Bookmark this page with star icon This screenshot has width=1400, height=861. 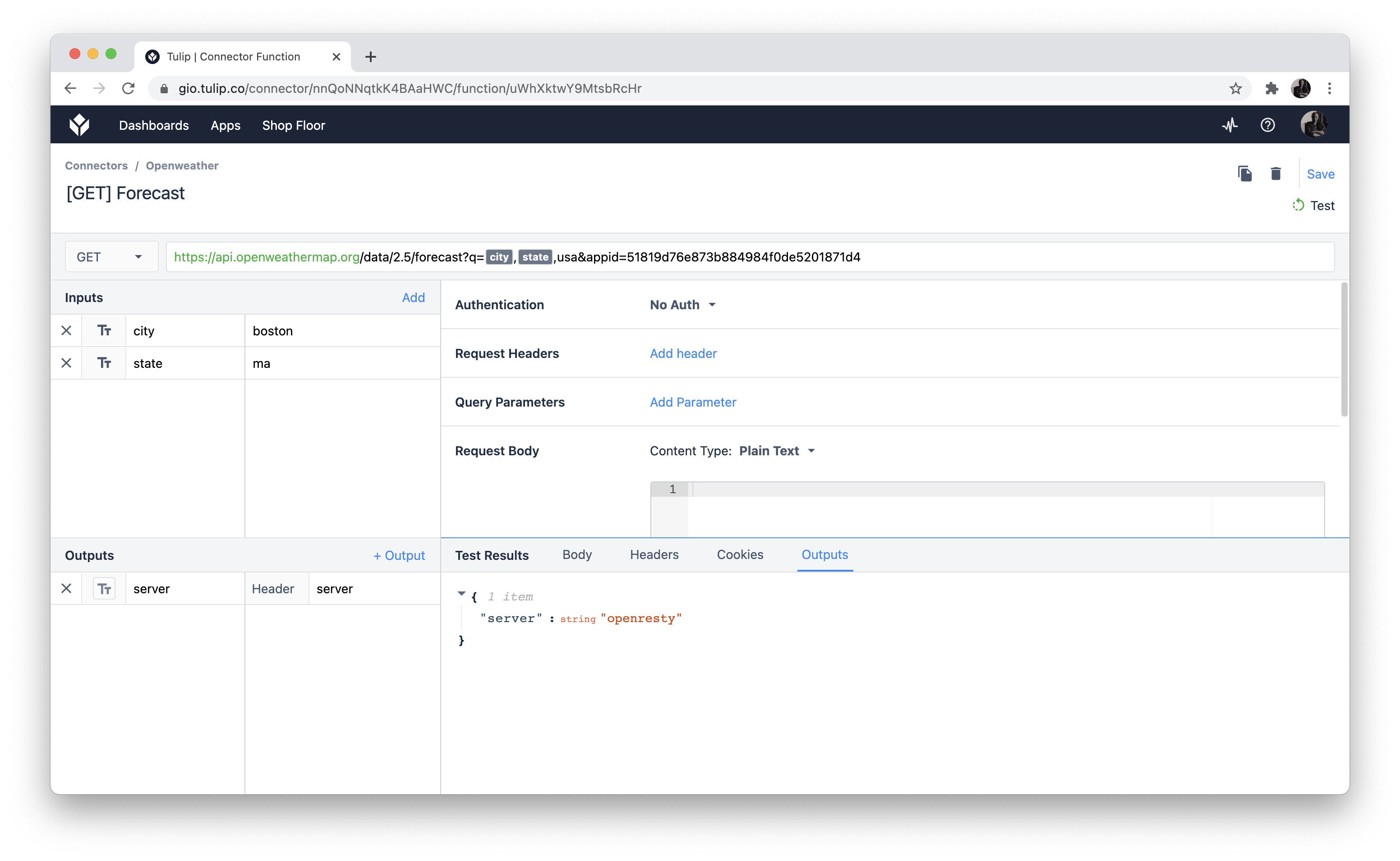tap(1235, 89)
